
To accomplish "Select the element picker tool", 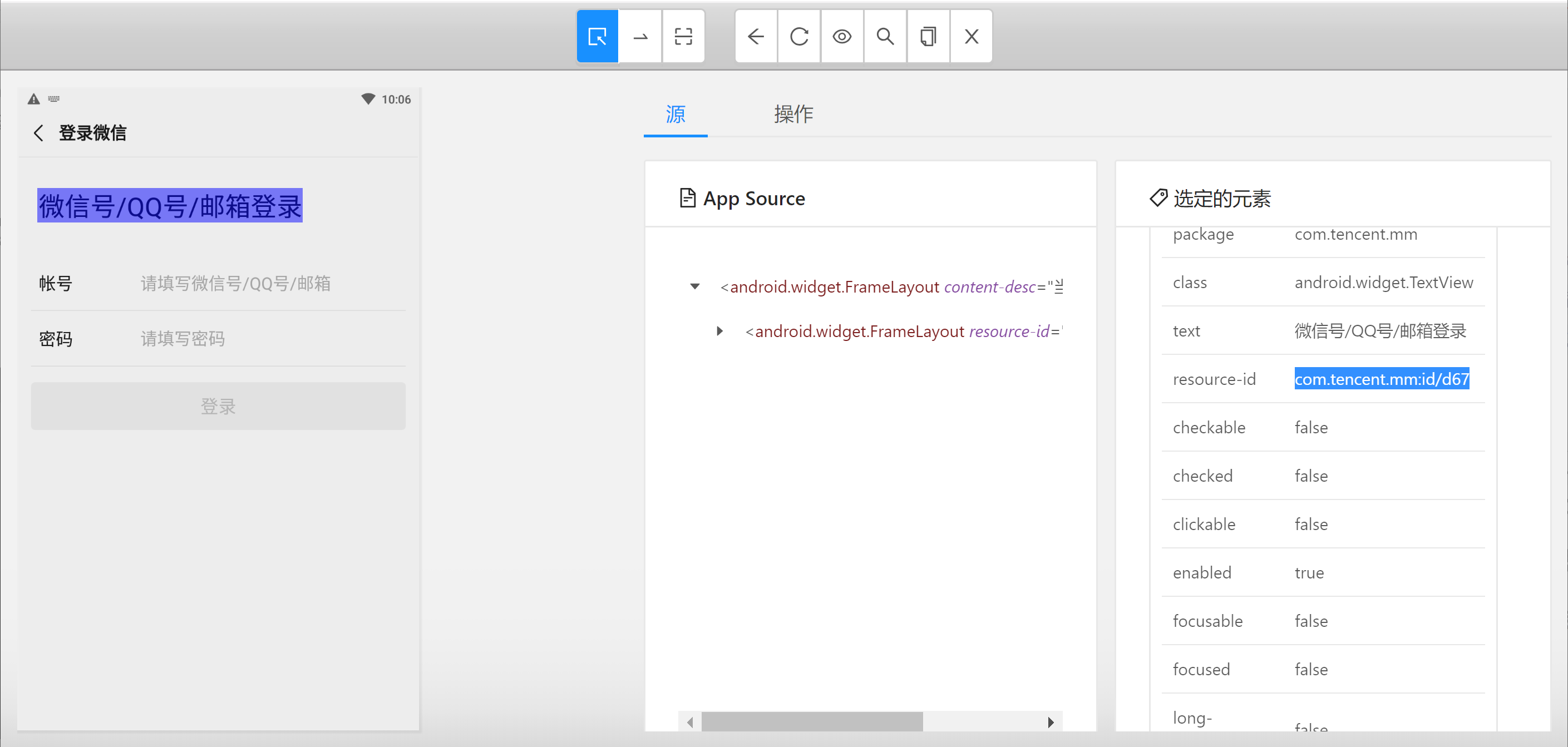I will pos(597,37).
